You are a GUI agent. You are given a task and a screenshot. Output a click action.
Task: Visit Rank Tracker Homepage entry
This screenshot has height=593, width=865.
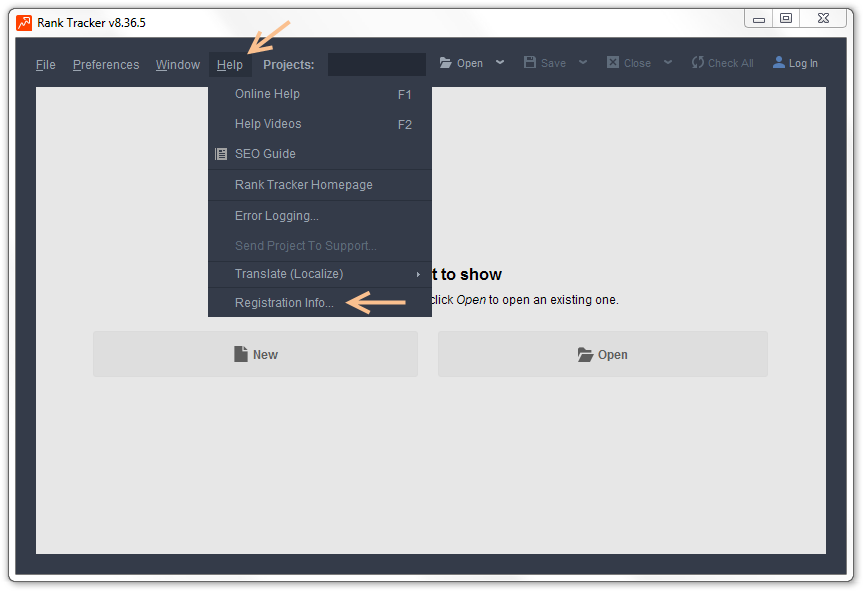pos(320,185)
